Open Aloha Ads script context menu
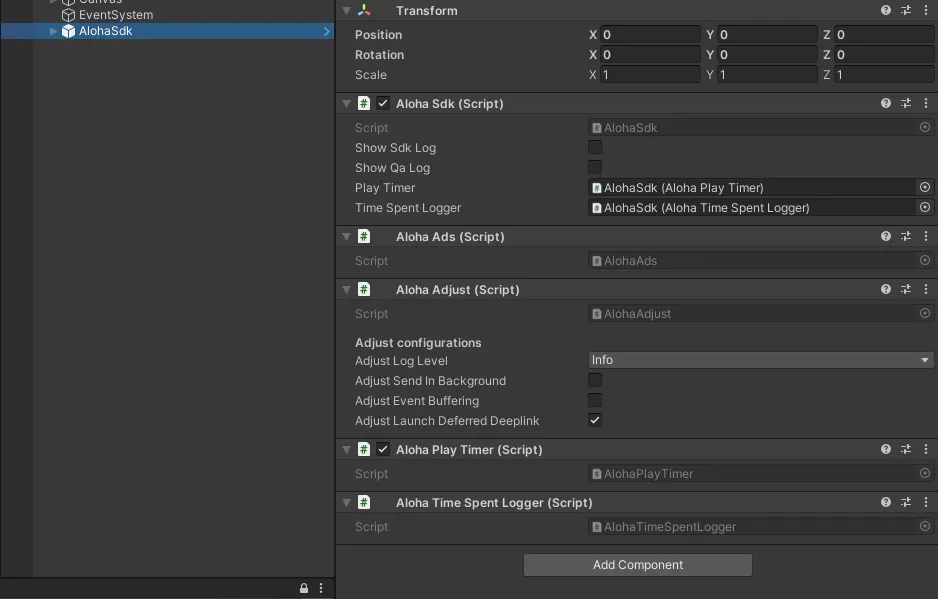 (x=925, y=236)
